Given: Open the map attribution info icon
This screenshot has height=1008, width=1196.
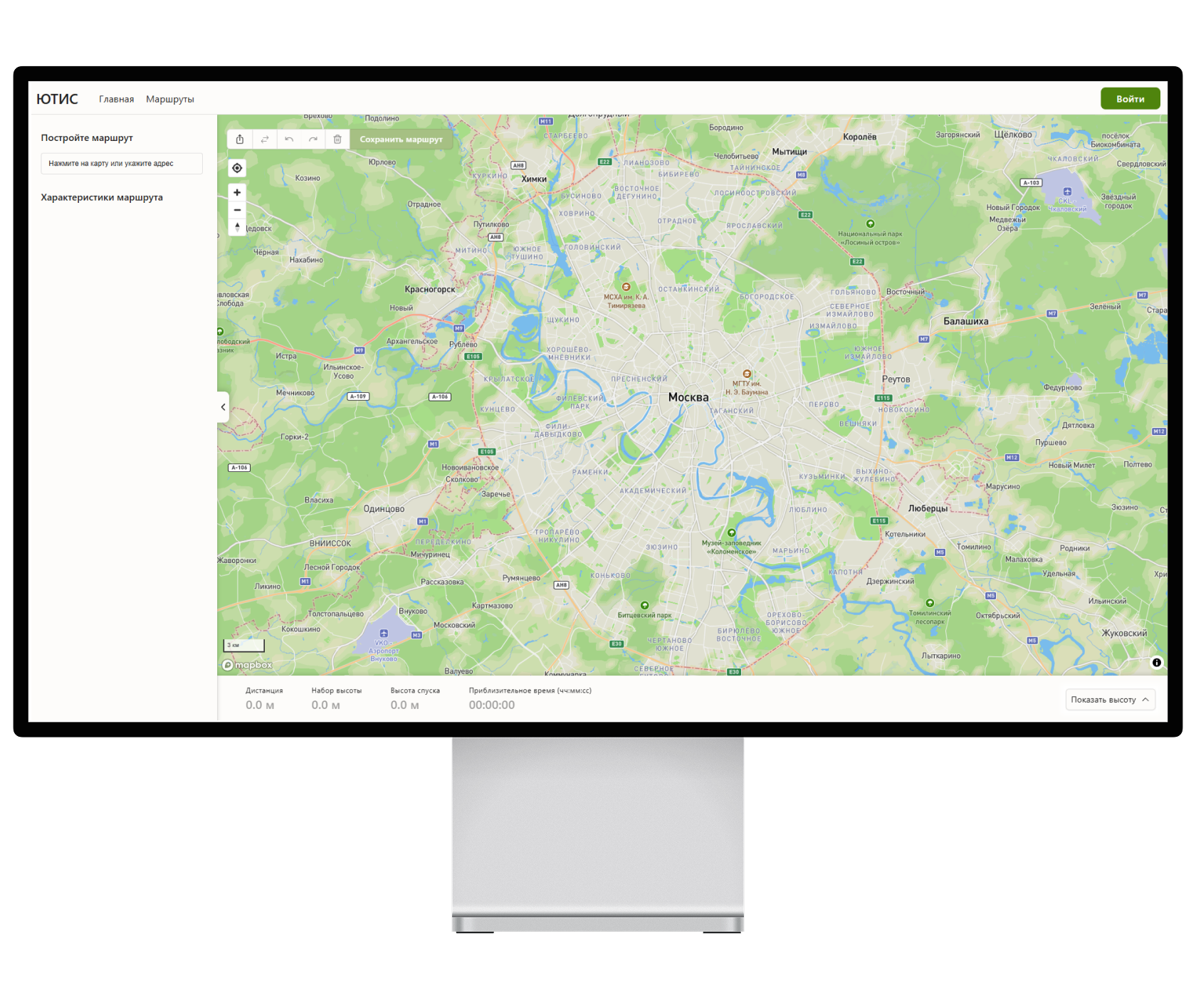Looking at the screenshot, I should (x=1157, y=662).
